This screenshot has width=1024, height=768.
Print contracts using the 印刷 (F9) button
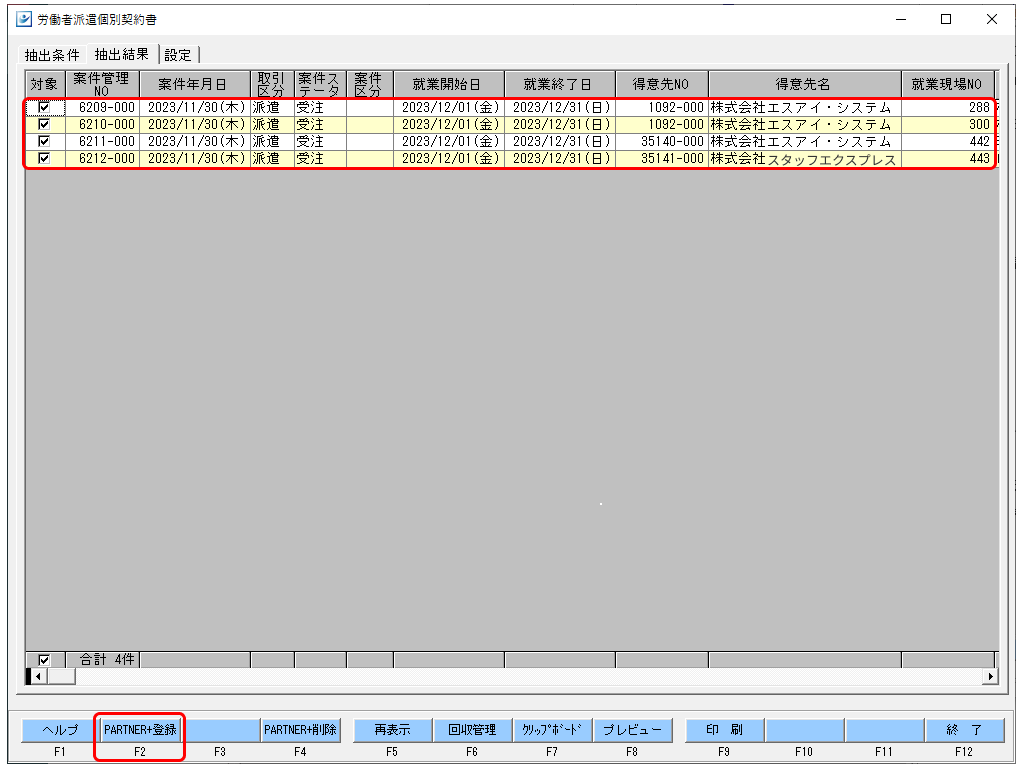[723, 730]
